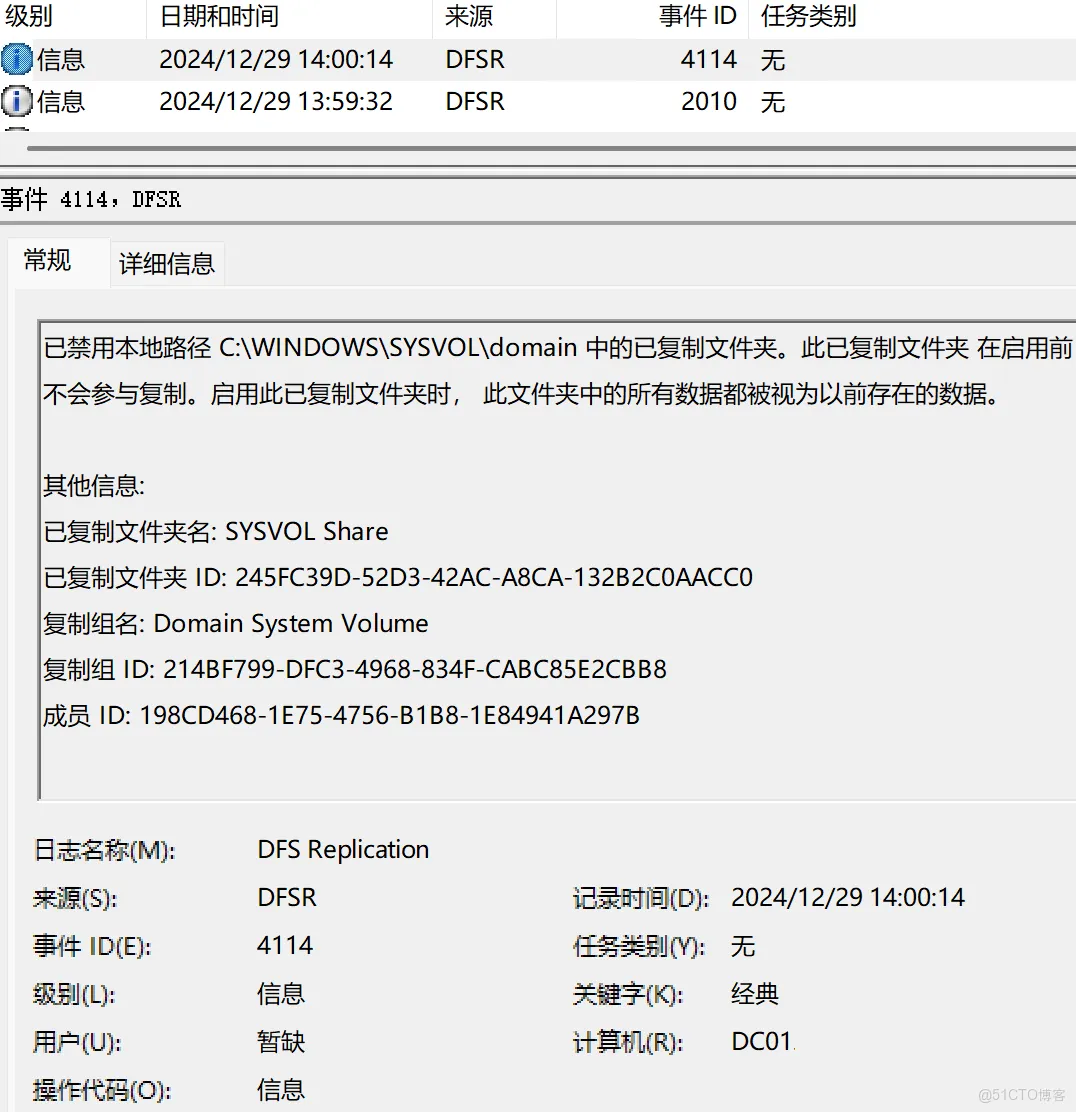
Task: Sort events by the 级别 column header
Action: coord(30,16)
